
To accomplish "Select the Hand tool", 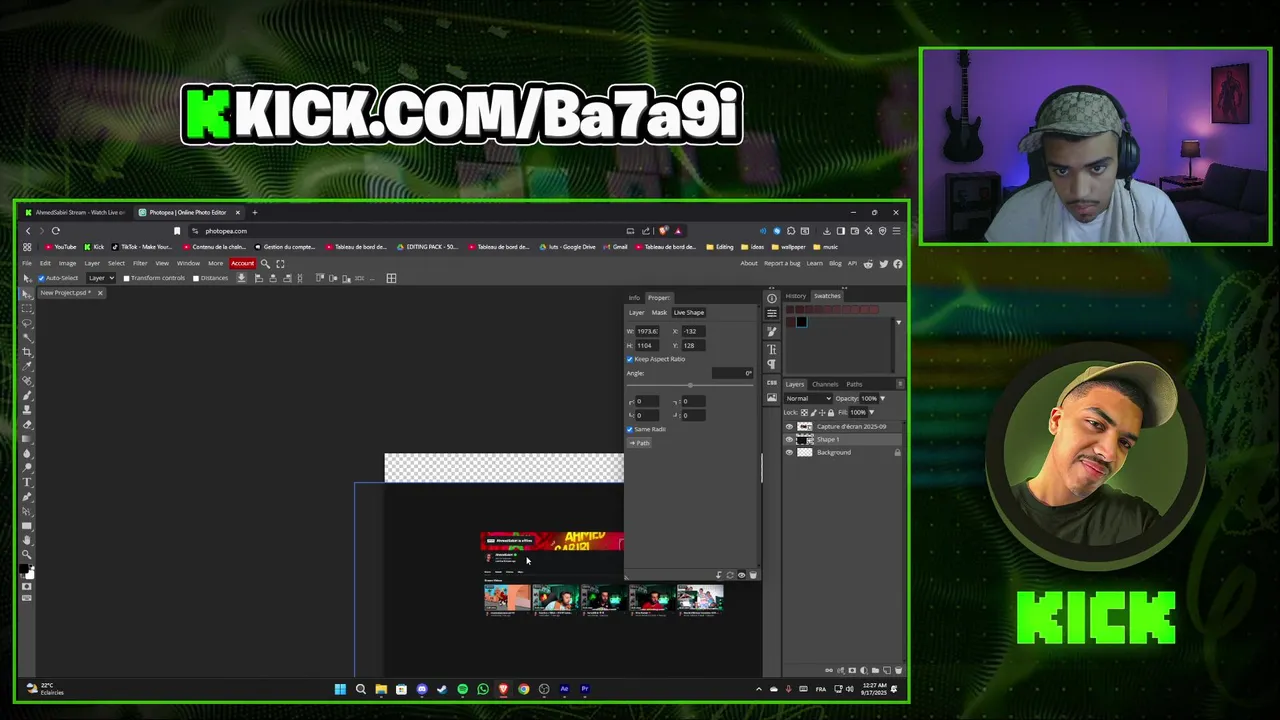I will 27,540.
